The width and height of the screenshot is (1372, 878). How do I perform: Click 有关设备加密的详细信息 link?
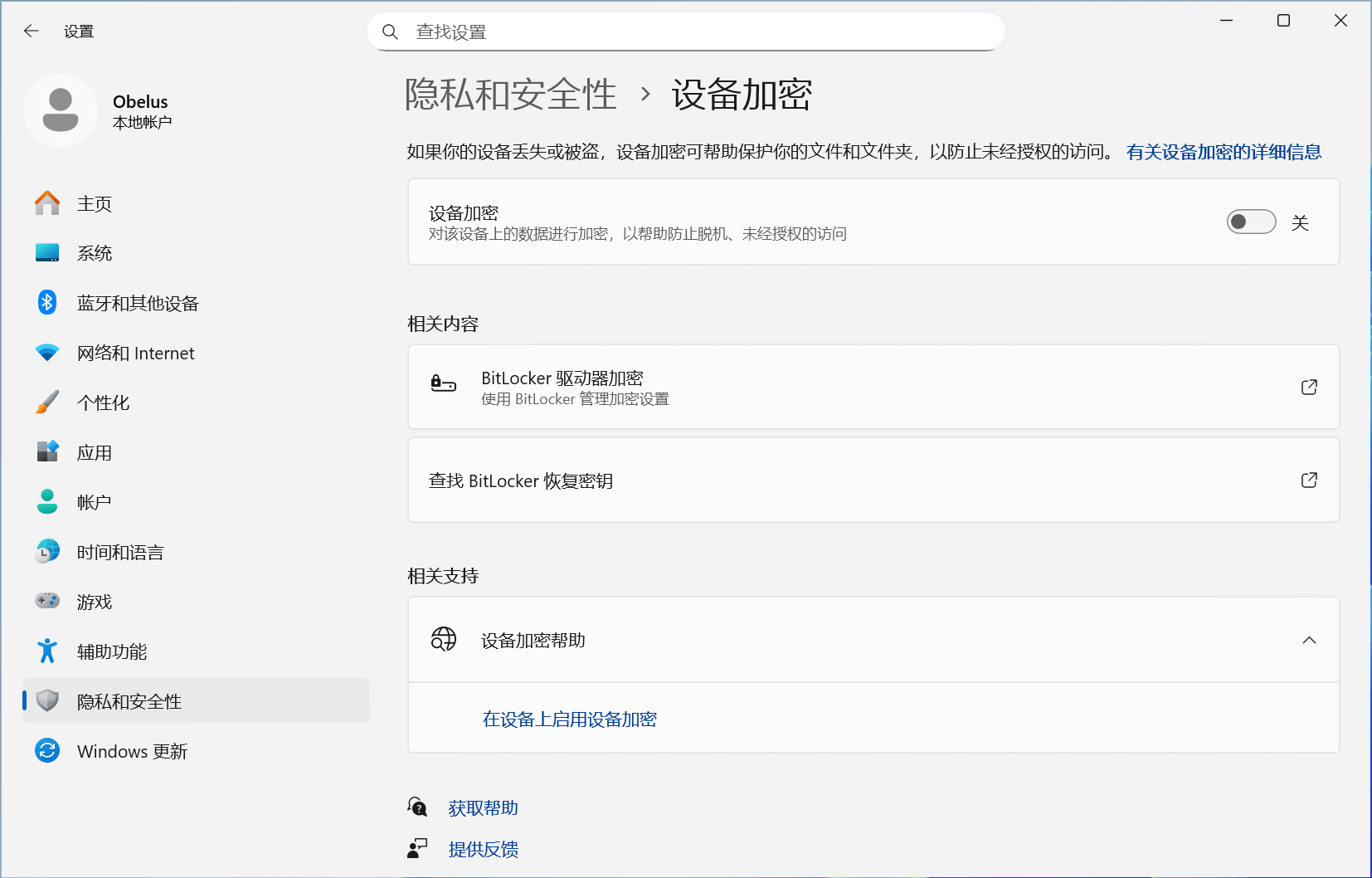coord(1224,152)
